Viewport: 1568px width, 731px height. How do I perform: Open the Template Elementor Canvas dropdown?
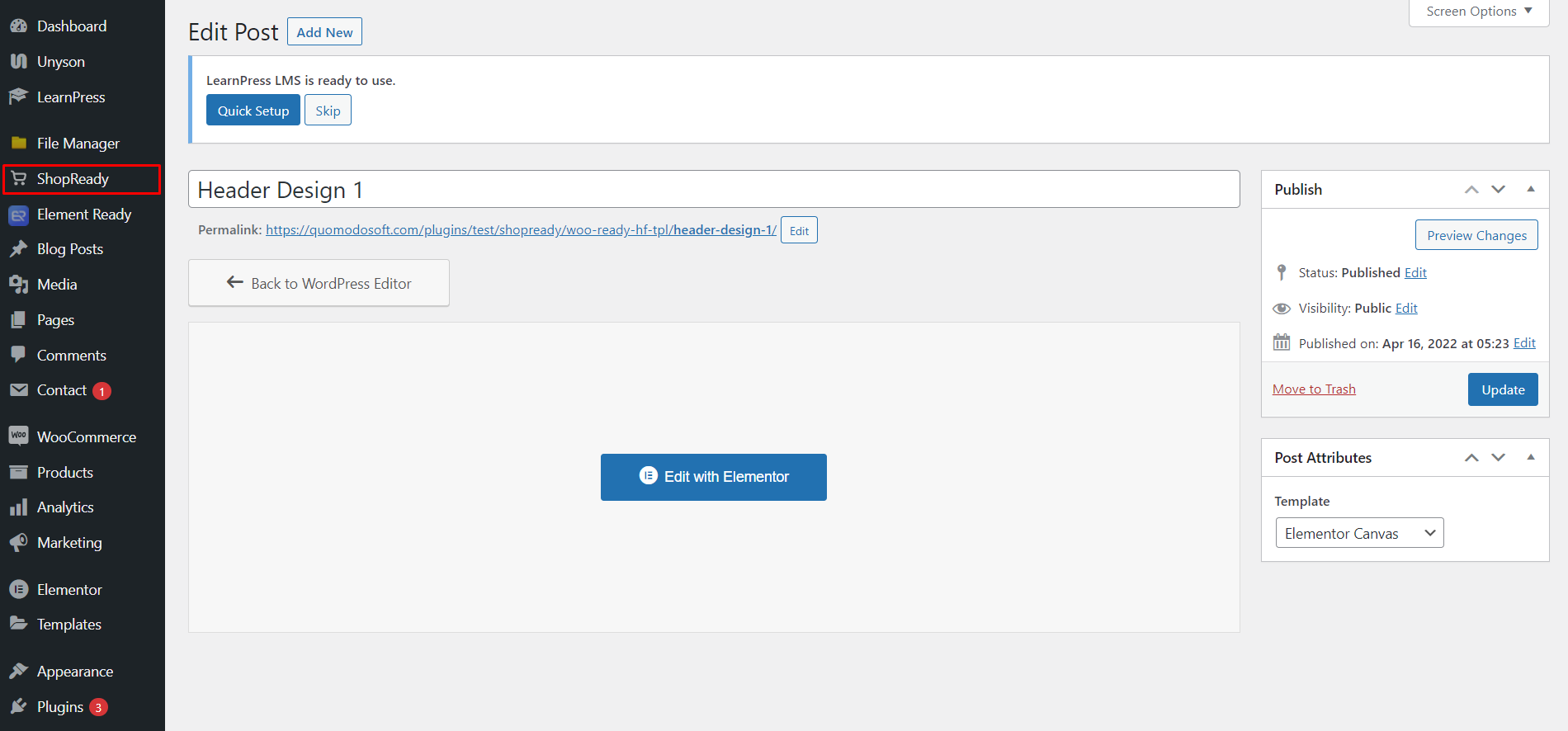coord(1360,533)
